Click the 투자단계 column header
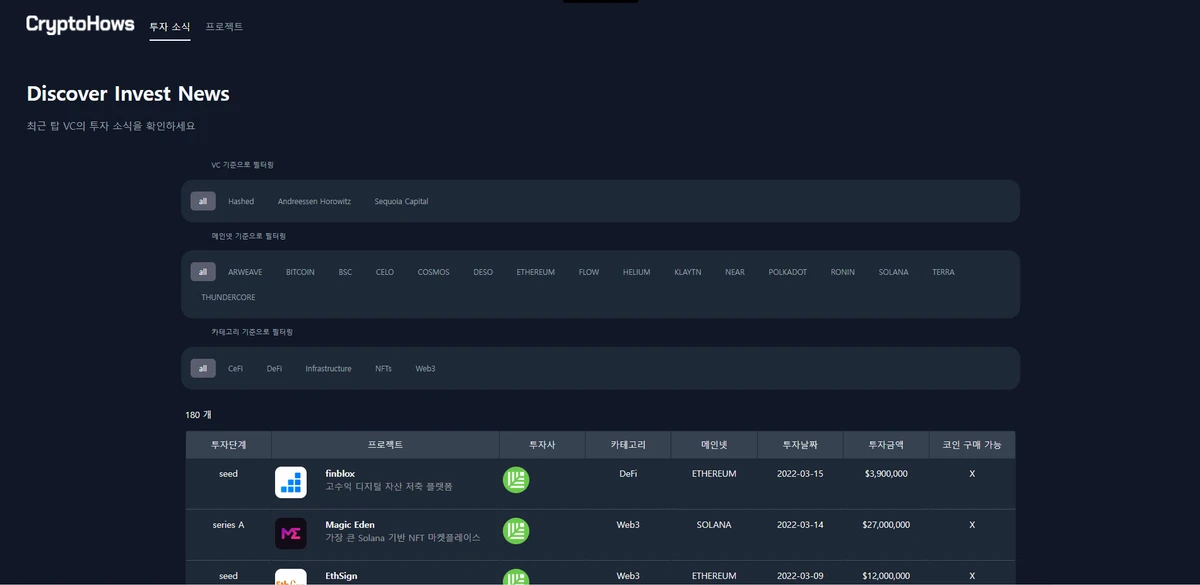1200x585 pixels. point(228,445)
